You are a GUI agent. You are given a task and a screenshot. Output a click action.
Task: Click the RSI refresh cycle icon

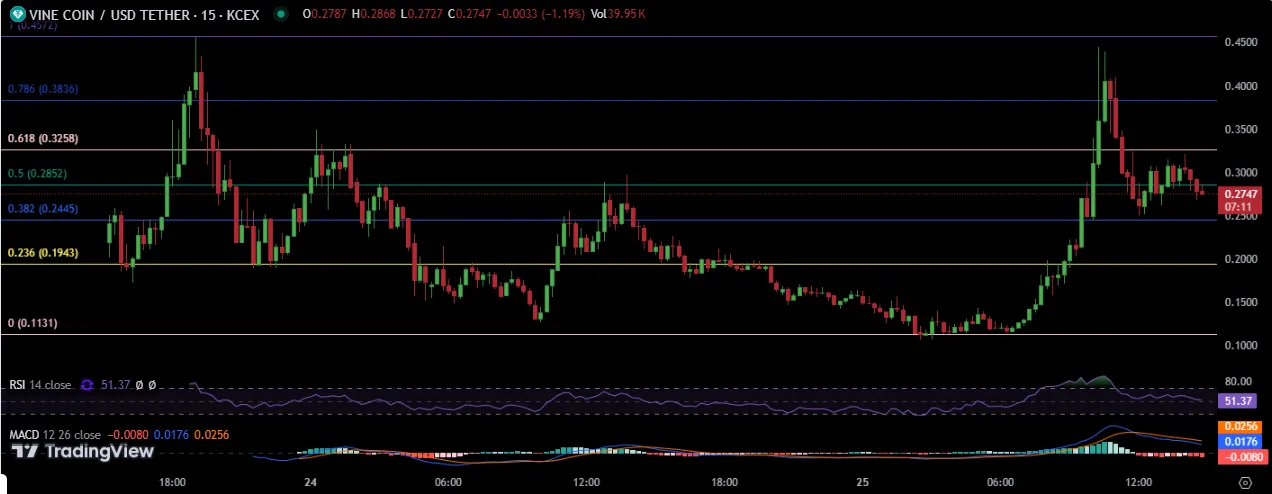pyautogui.click(x=87, y=384)
